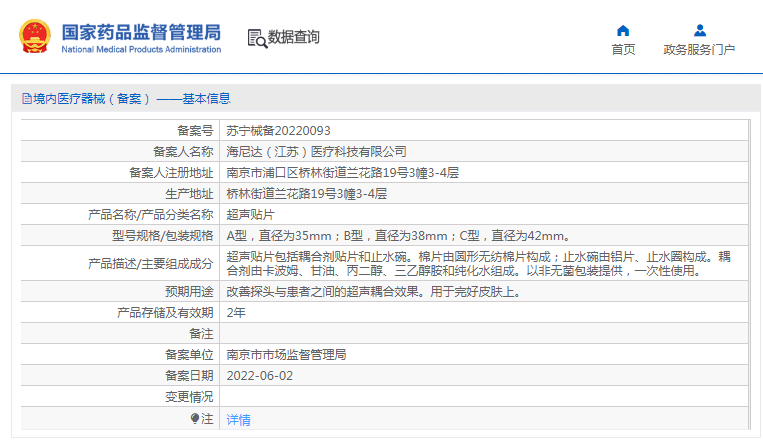
Task: Click the document icon before 境内医疗器械
Action: pos(27,99)
